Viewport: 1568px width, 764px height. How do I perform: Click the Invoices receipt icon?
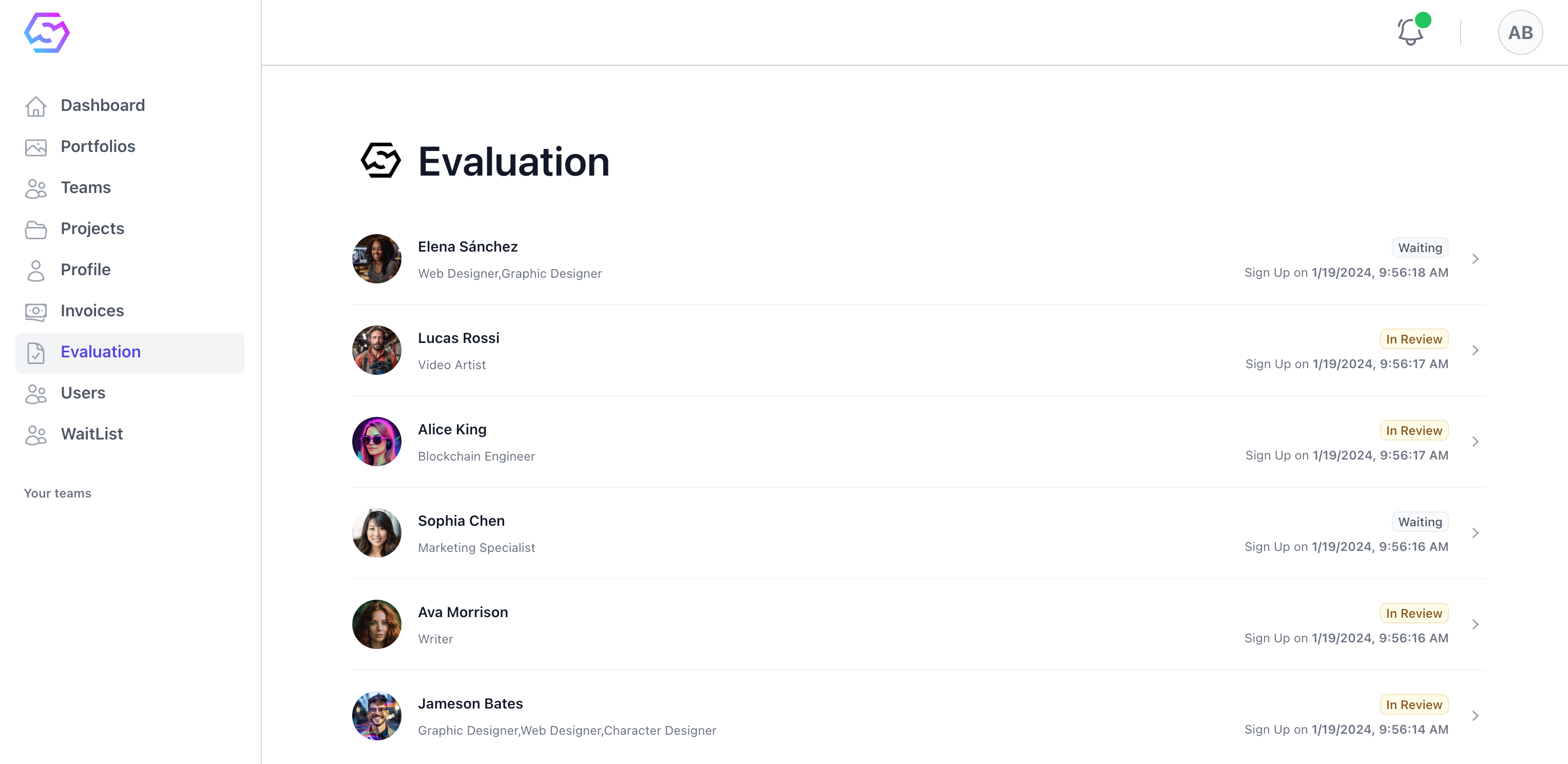(36, 312)
